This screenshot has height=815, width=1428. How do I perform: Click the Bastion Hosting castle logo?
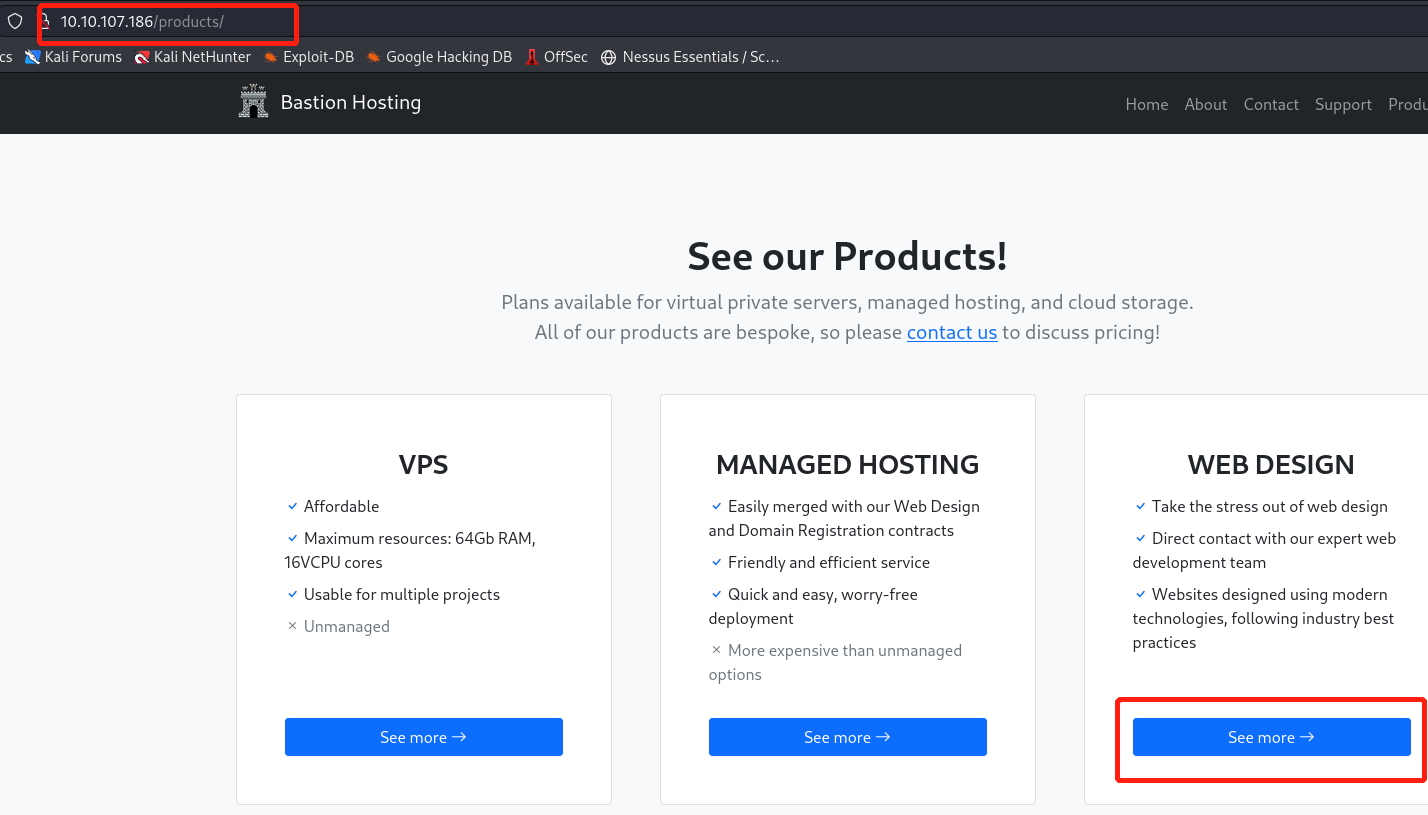tap(254, 102)
